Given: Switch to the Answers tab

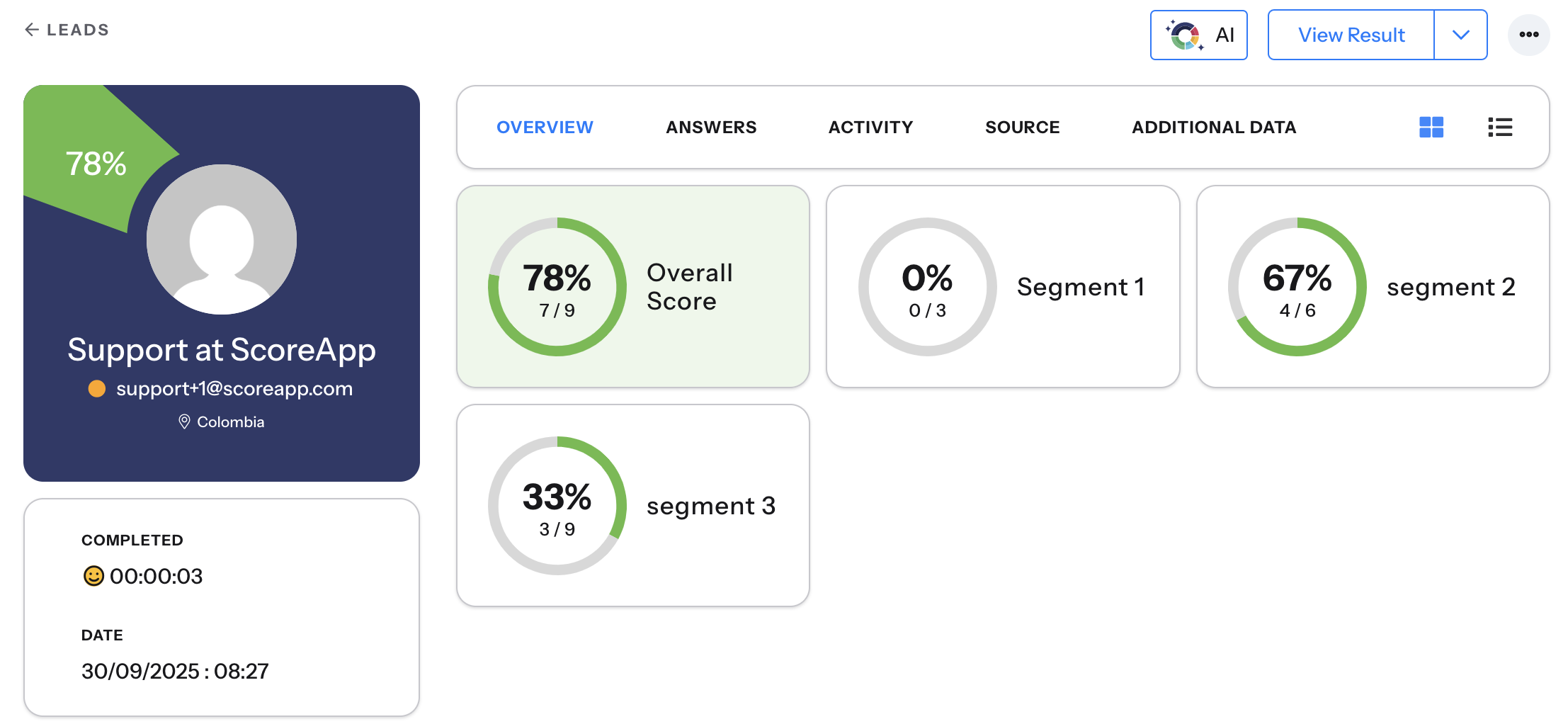Looking at the screenshot, I should pos(711,128).
